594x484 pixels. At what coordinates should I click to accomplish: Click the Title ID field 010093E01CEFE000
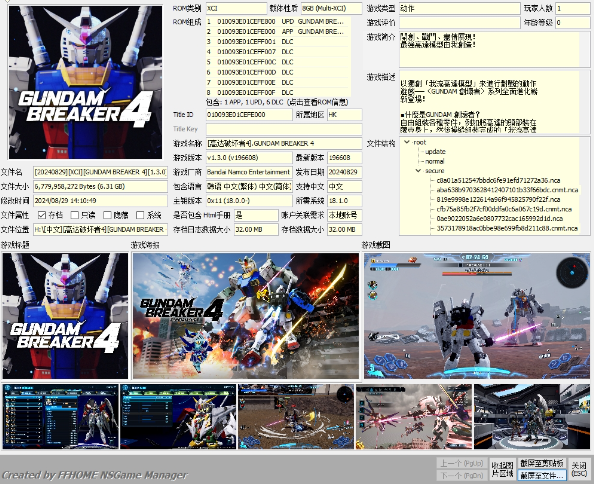249,114
